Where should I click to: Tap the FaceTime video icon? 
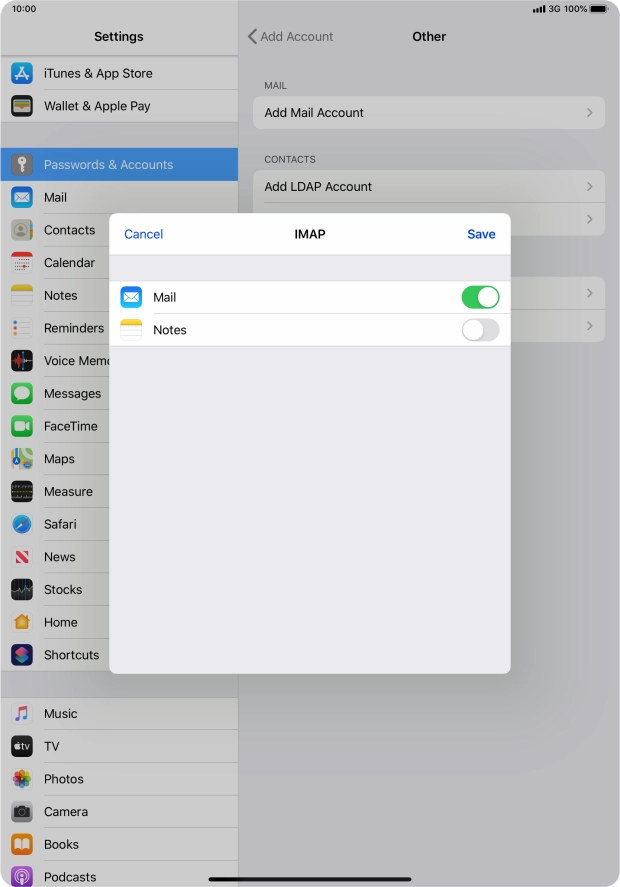[22, 426]
